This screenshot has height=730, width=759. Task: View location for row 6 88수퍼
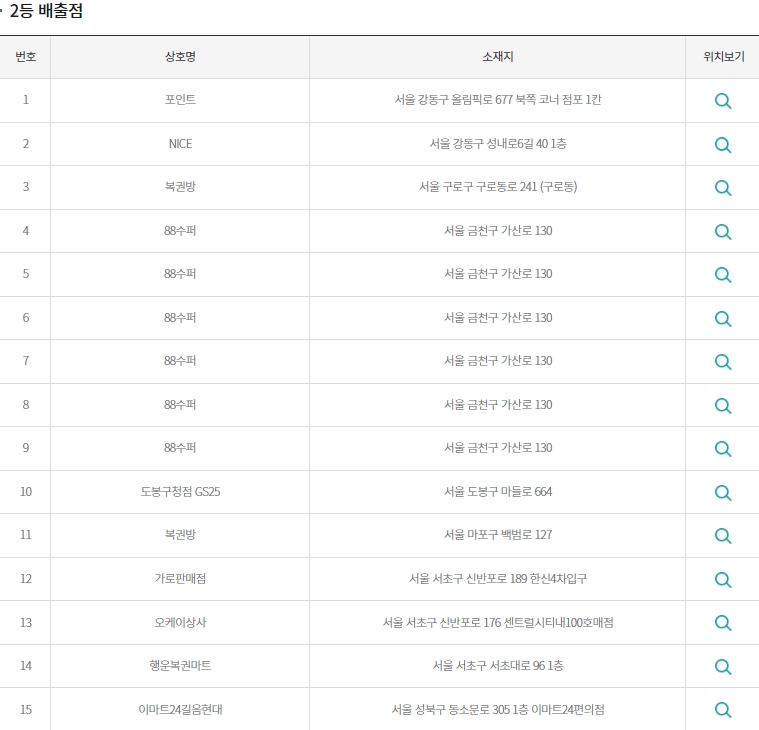click(723, 319)
